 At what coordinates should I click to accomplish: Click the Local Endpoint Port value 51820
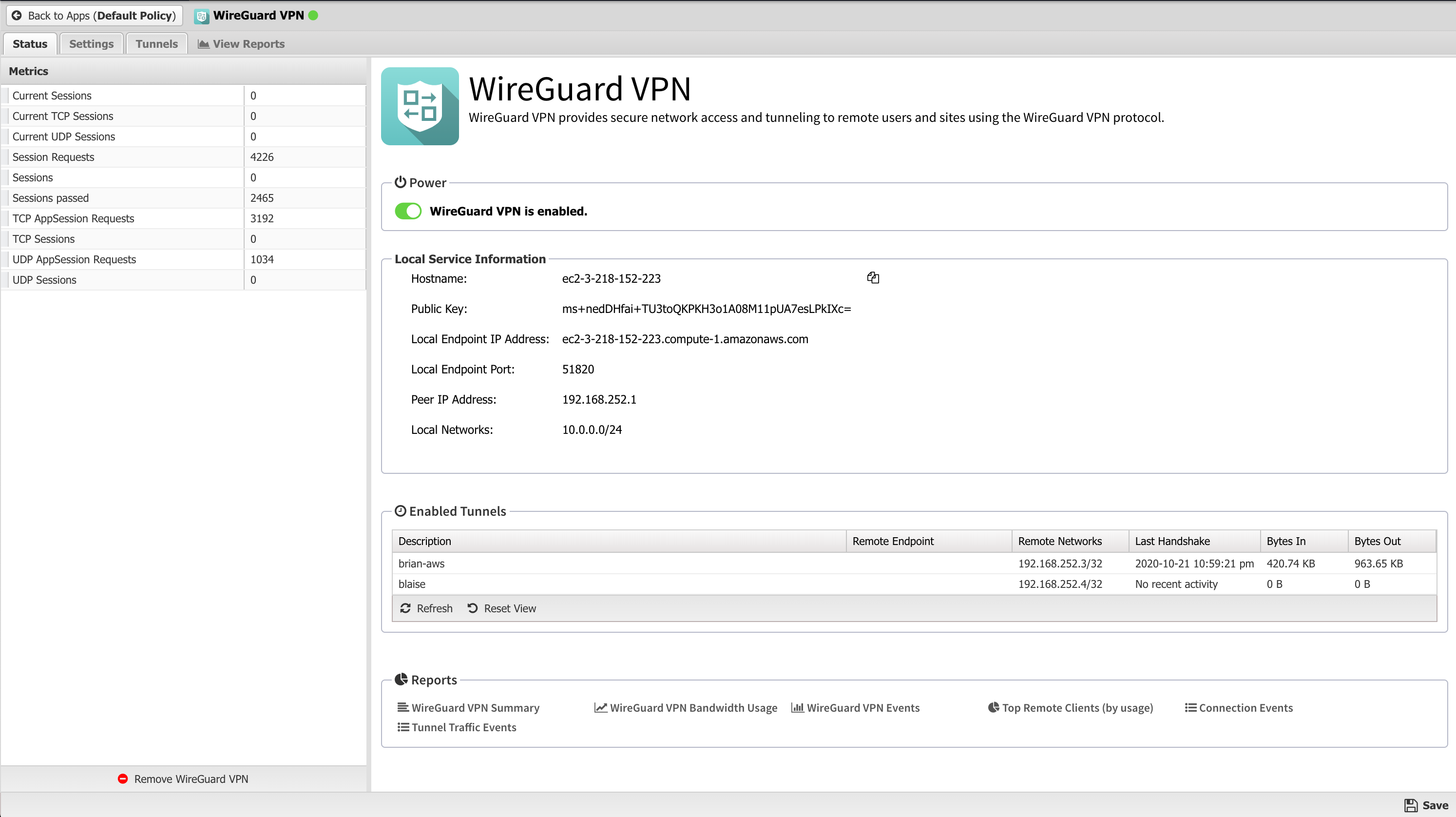click(x=577, y=369)
